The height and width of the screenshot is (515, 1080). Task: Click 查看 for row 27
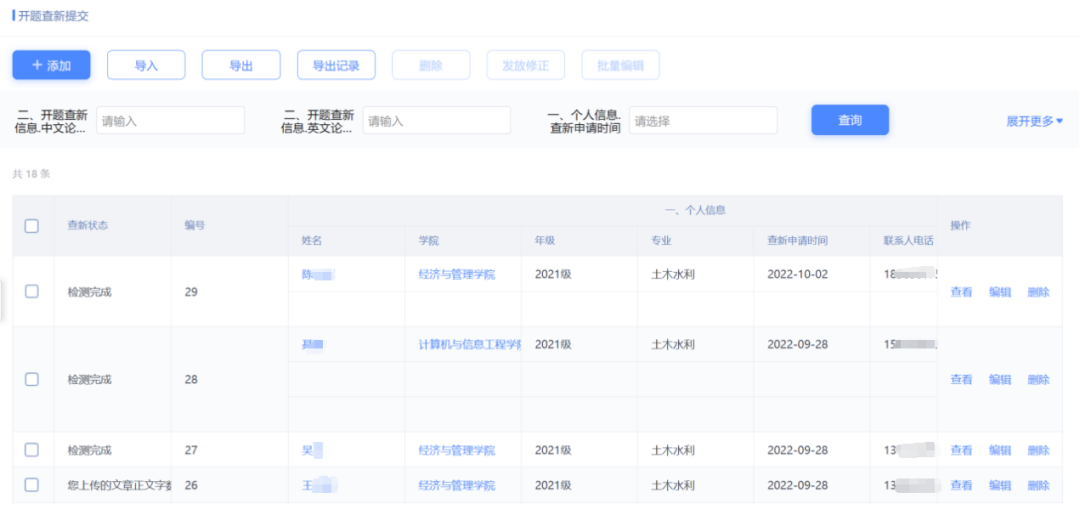click(962, 450)
